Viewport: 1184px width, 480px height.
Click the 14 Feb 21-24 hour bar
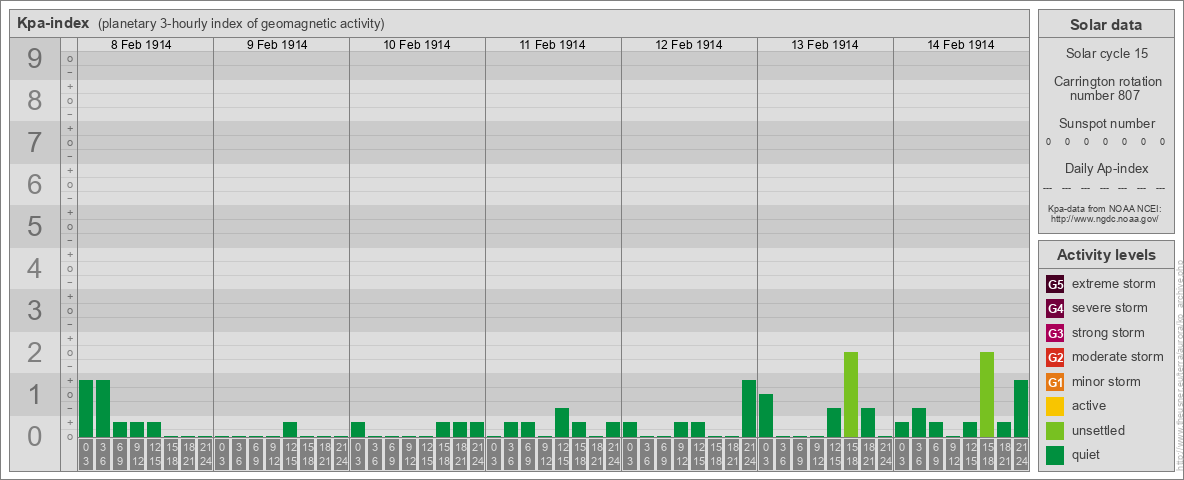point(1021,408)
